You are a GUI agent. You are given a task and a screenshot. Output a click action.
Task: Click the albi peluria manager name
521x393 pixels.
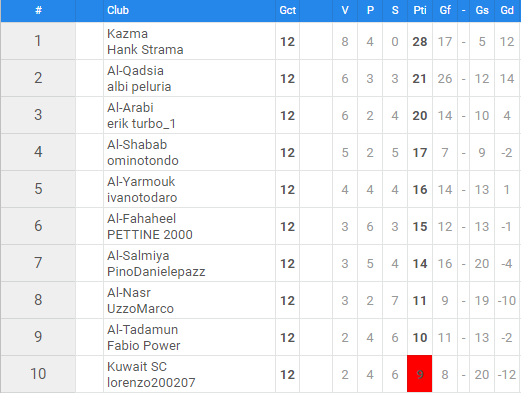pyautogui.click(x=139, y=87)
